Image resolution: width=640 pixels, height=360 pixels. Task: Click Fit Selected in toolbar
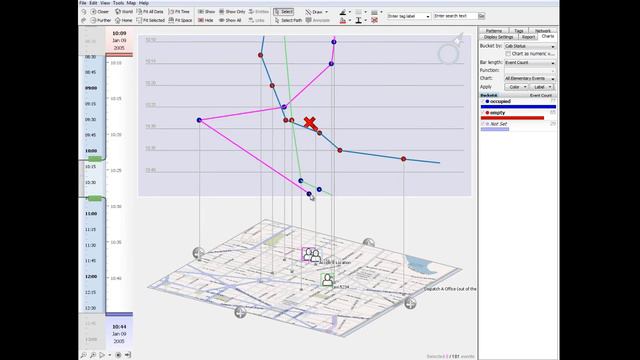pos(151,20)
